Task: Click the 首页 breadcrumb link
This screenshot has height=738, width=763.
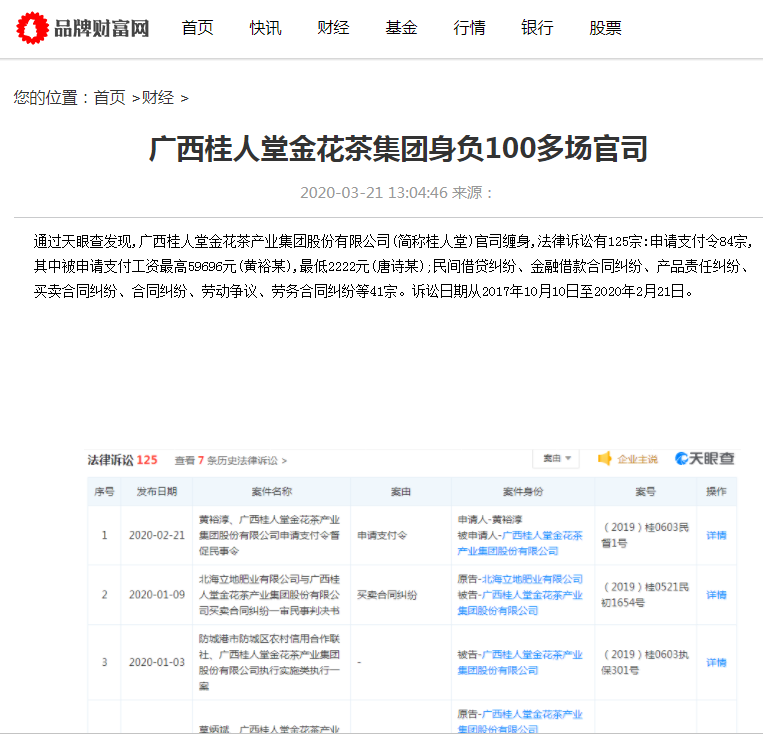Action: click(x=109, y=98)
